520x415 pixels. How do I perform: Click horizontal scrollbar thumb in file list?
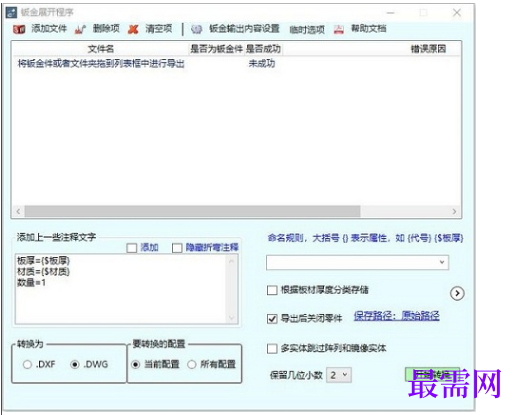(x=192, y=211)
